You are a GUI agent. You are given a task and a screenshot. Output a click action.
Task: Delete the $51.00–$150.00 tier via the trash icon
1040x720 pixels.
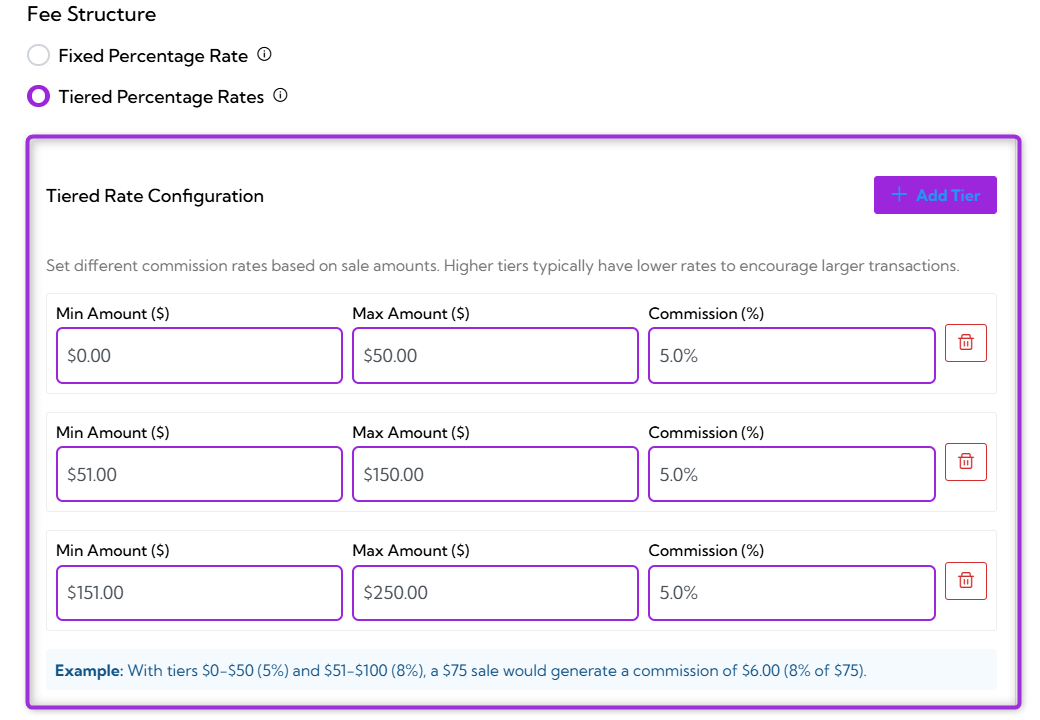(966, 461)
